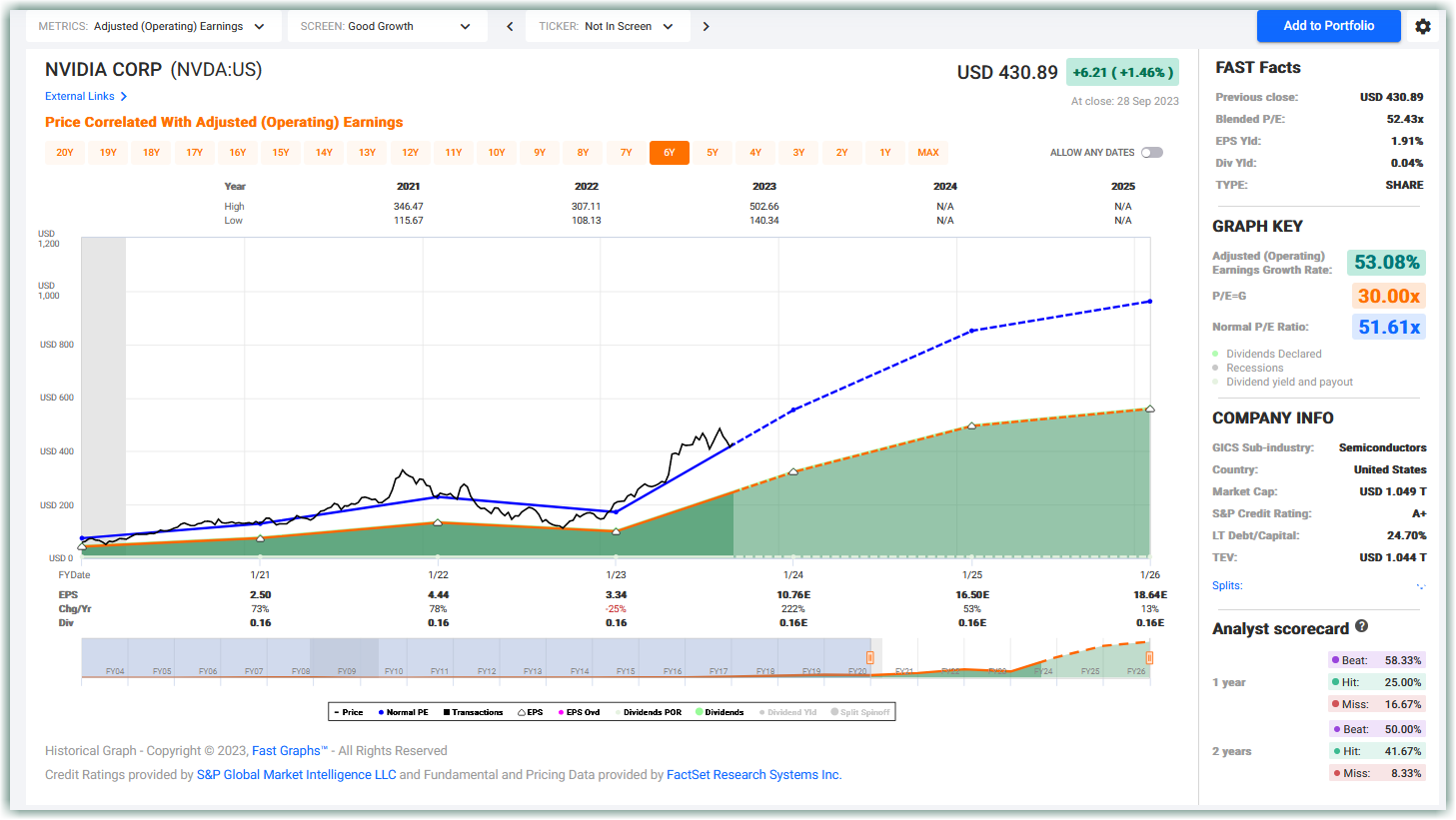Image resolution: width=1456 pixels, height=820 pixels.
Task: Click the 1 year Beat 58.33% score
Action: pyautogui.click(x=1376, y=660)
